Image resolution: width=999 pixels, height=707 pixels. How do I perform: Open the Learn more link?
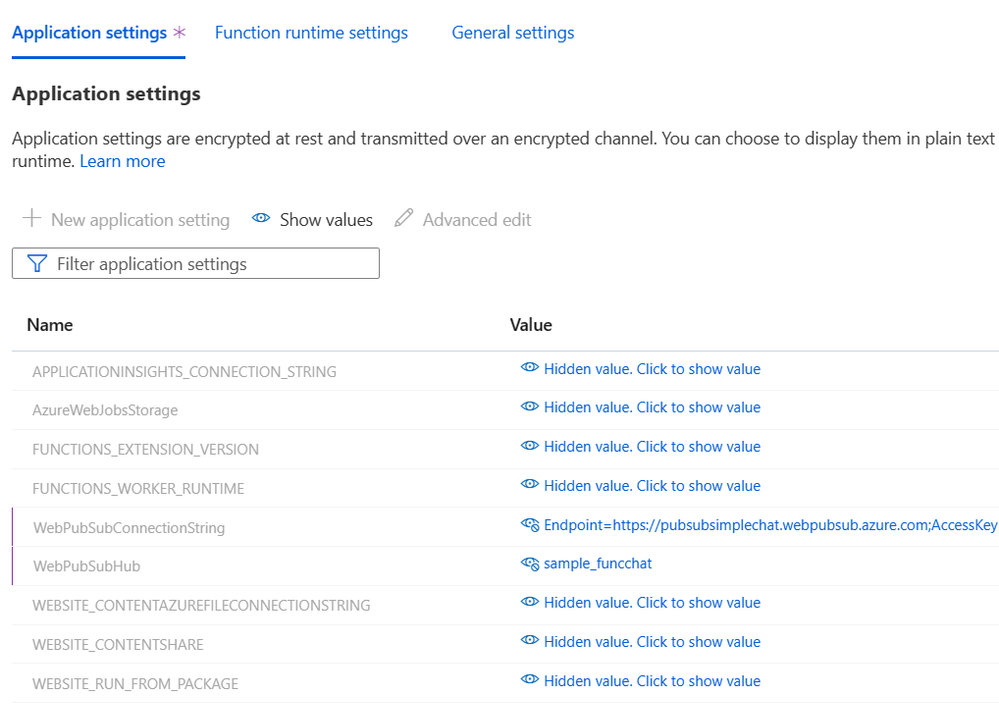pos(122,161)
